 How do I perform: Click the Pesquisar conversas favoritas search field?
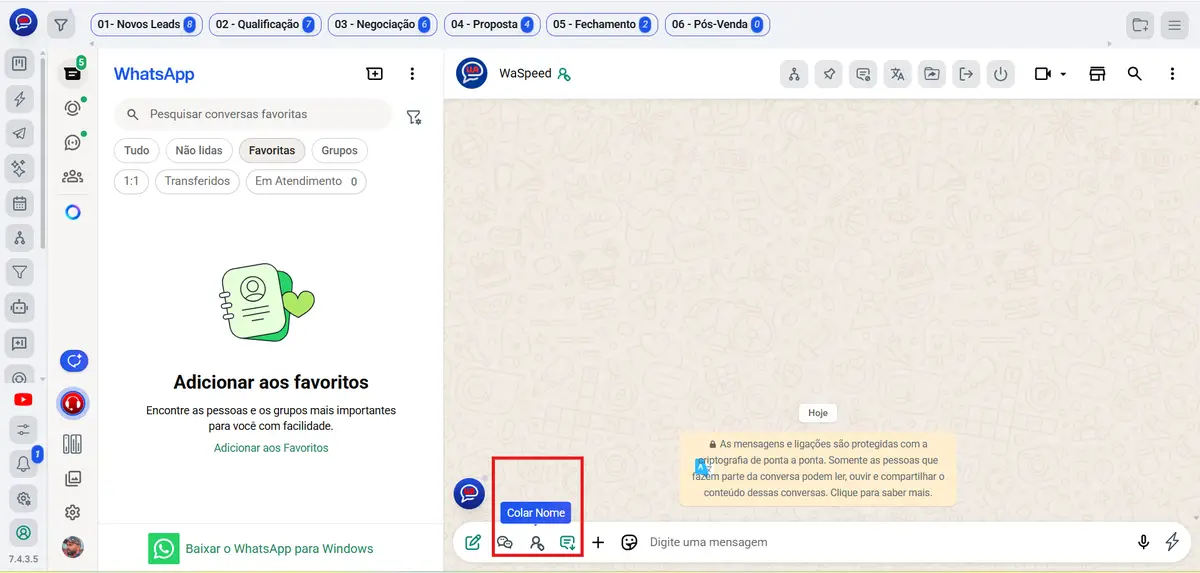(x=253, y=114)
